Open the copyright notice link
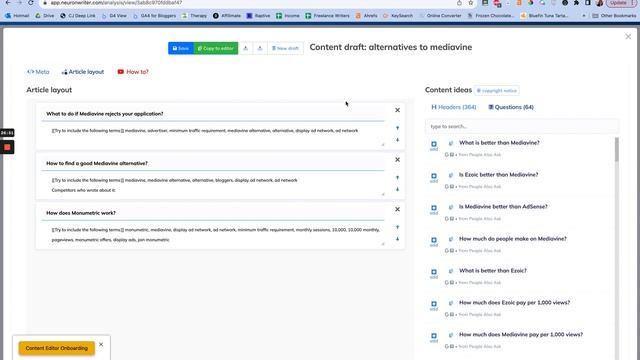Viewport: 640px width, 360px height. [x=497, y=91]
